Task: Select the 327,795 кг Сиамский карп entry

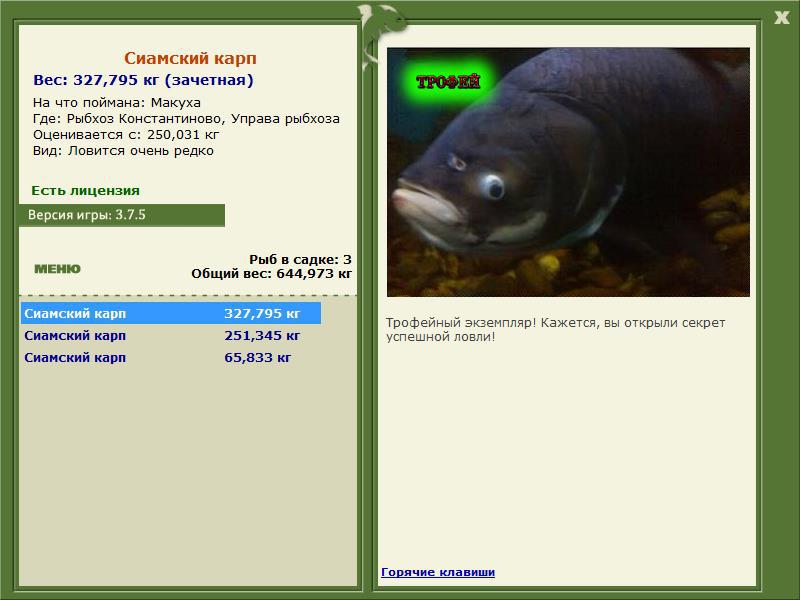Action: pyautogui.click(x=170, y=313)
